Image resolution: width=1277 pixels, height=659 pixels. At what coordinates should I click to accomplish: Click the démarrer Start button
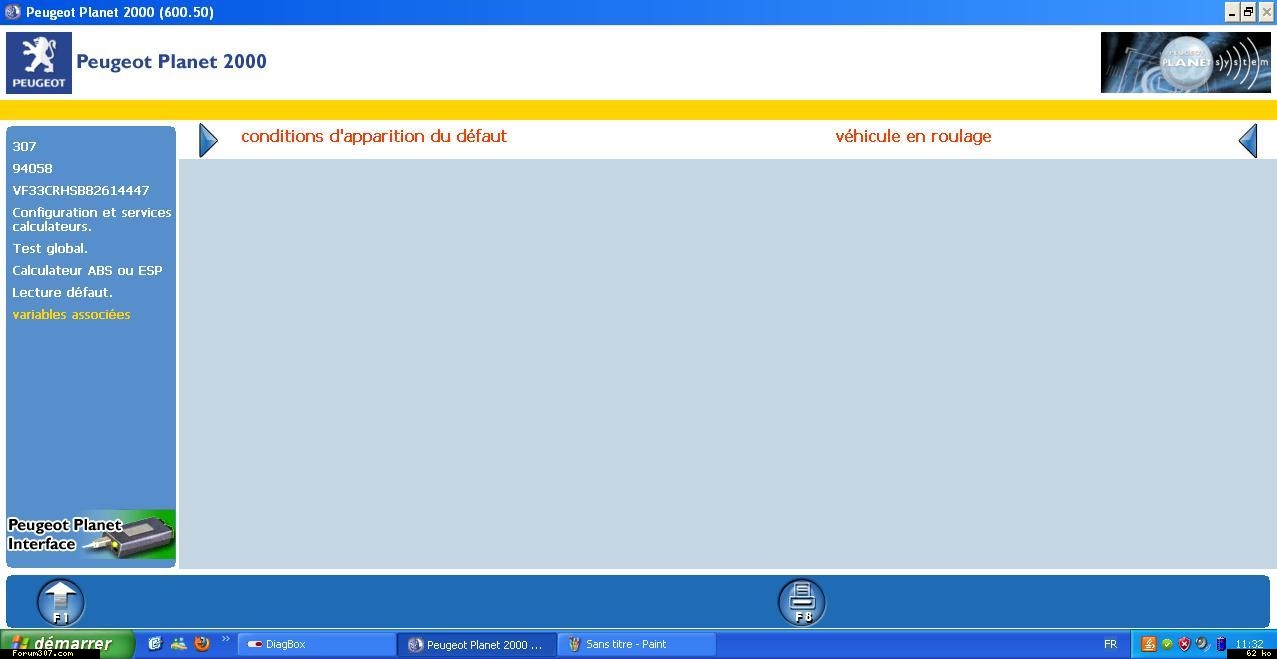pyautogui.click(x=66, y=644)
